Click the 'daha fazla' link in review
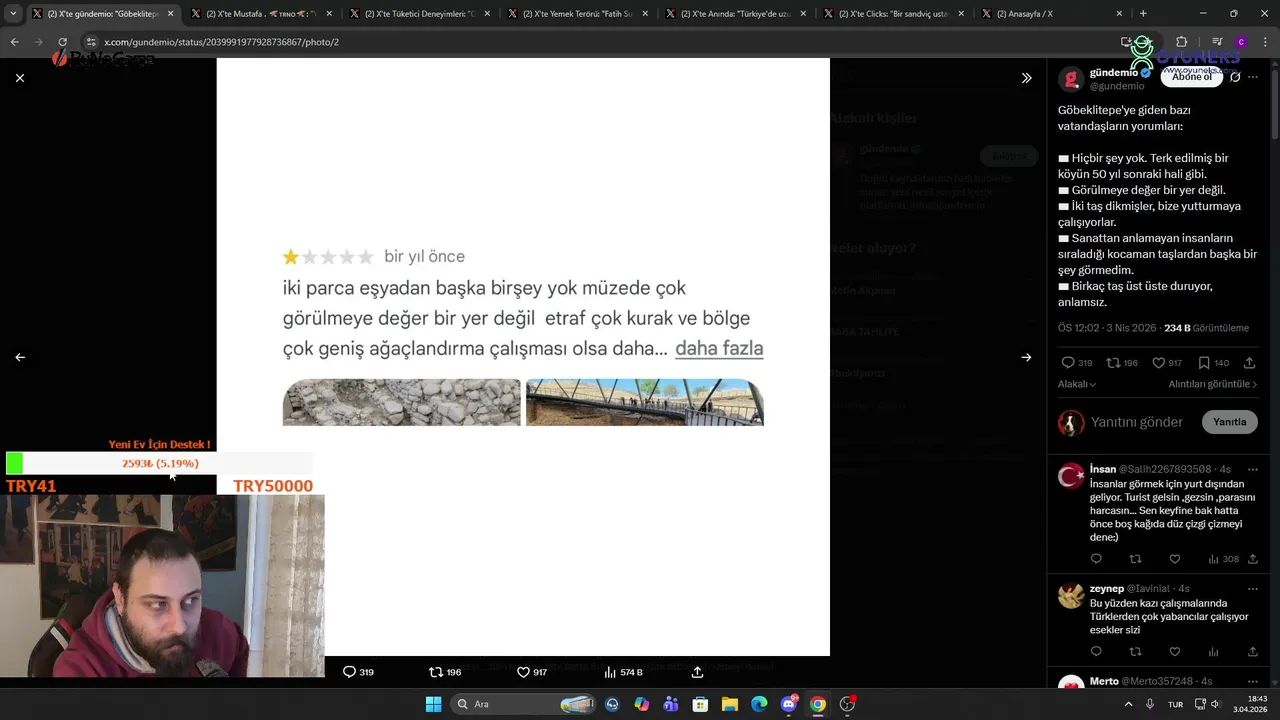This screenshot has width=1280, height=720. pyautogui.click(x=719, y=349)
